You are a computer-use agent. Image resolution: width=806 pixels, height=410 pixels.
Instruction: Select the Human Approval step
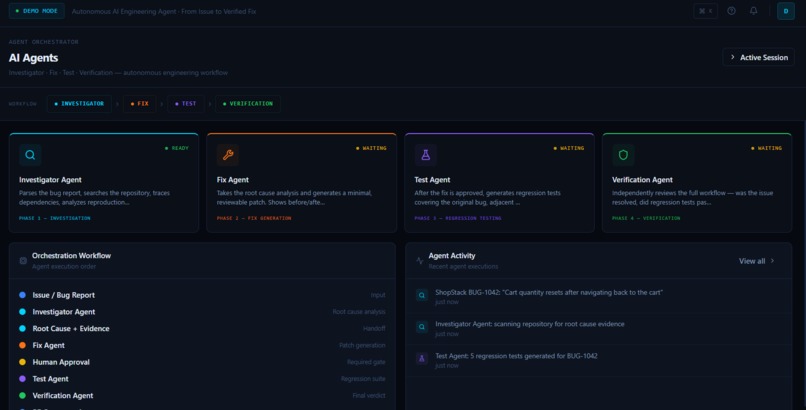pyautogui.click(x=203, y=362)
